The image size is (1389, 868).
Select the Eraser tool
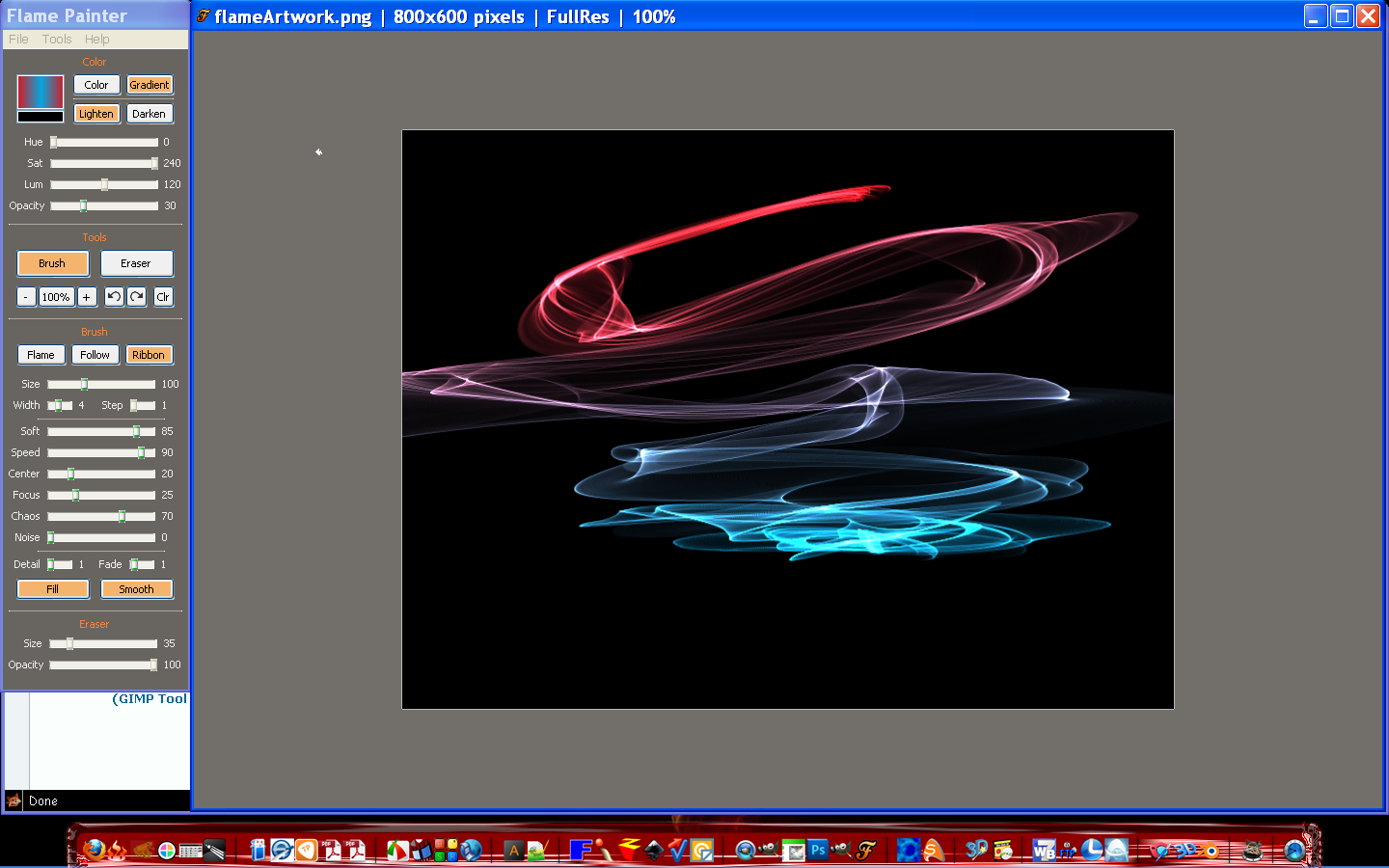136,263
